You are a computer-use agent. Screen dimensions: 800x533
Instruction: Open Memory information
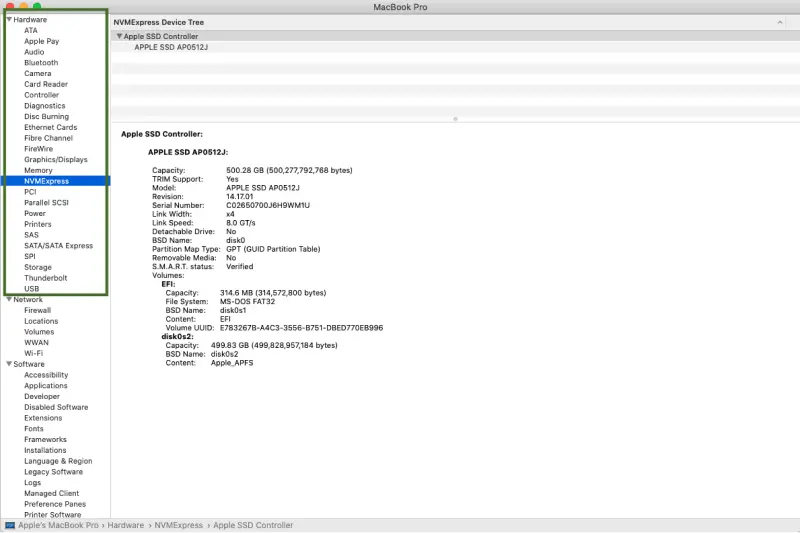tap(38, 170)
